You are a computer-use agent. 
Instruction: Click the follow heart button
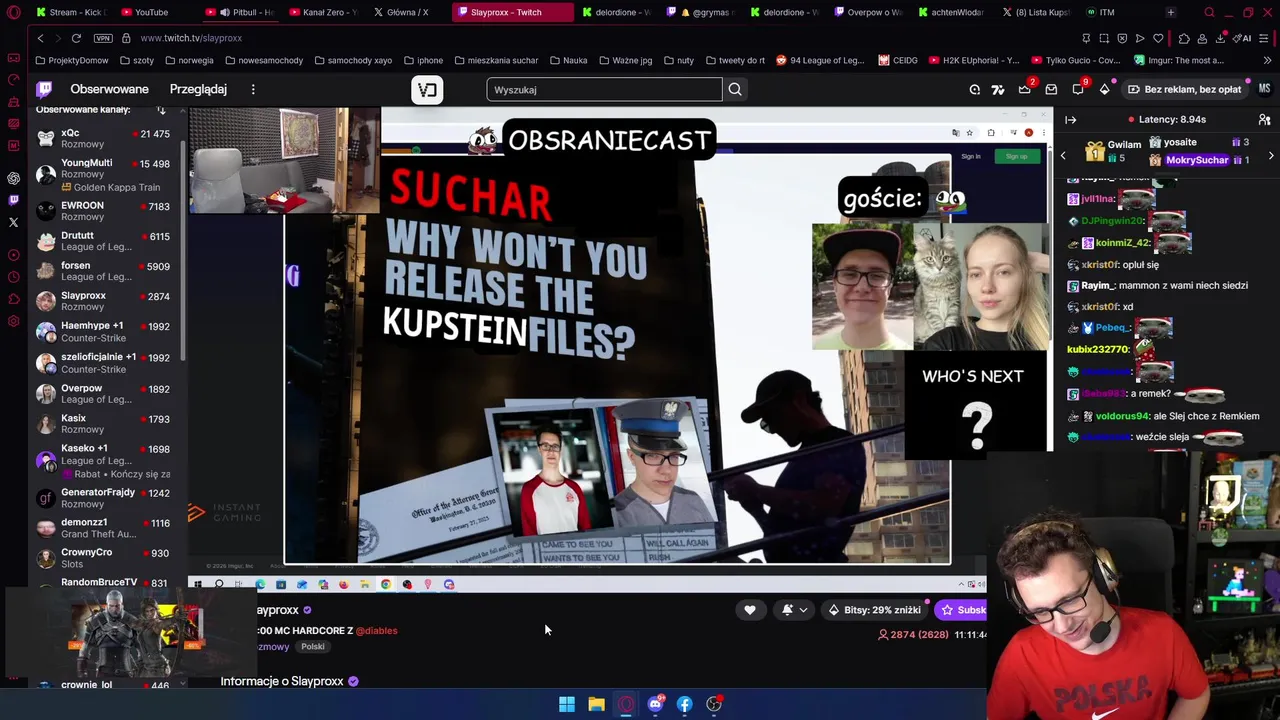pos(749,610)
